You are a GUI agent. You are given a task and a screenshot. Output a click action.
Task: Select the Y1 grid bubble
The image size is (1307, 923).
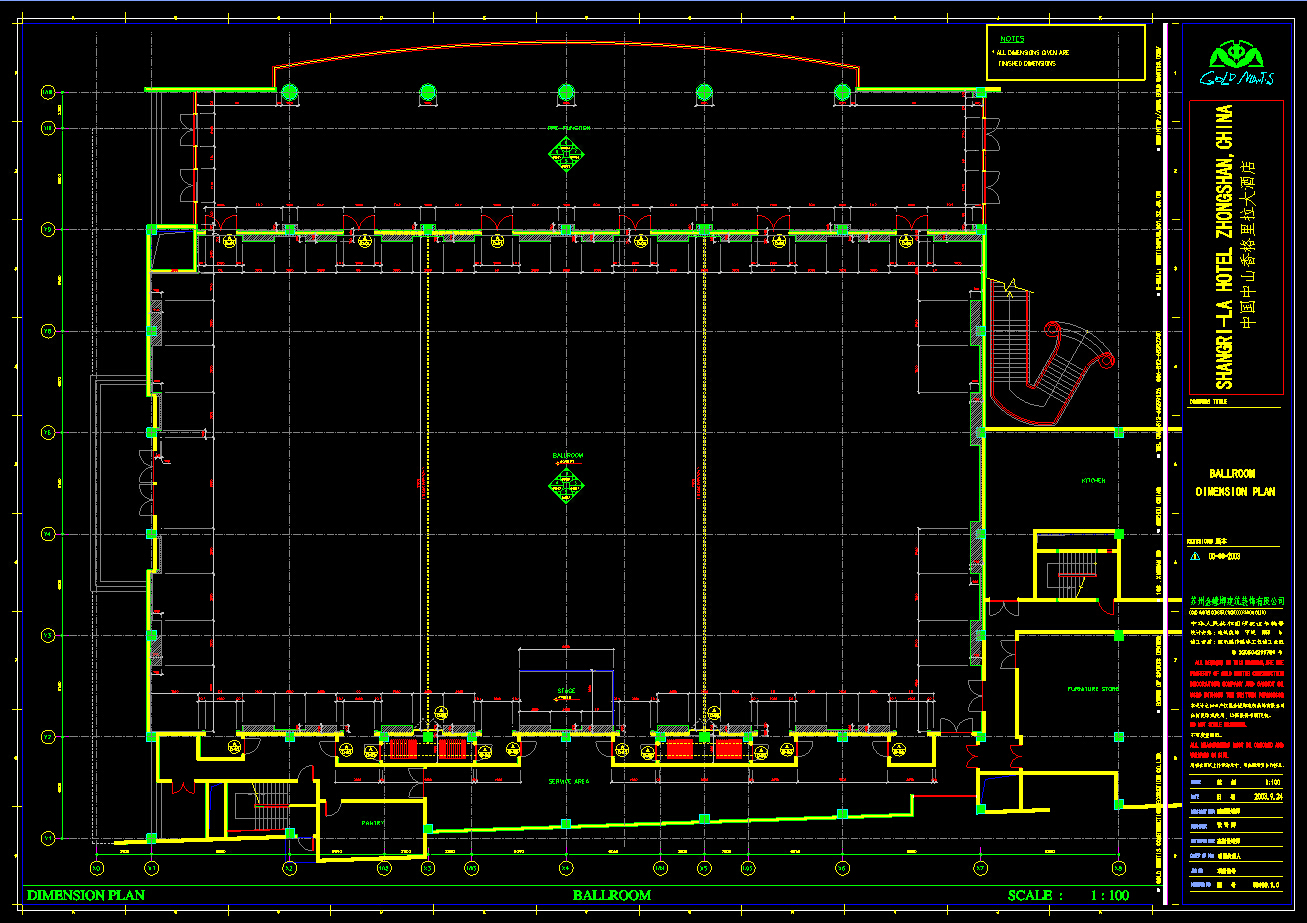[x=47, y=838]
